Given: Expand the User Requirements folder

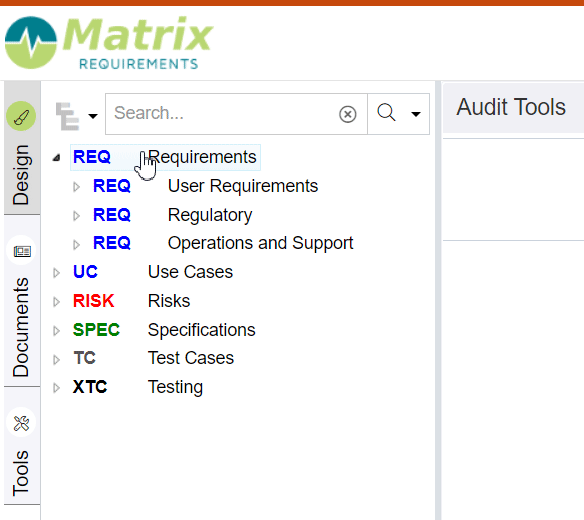Looking at the screenshot, I should point(76,187).
